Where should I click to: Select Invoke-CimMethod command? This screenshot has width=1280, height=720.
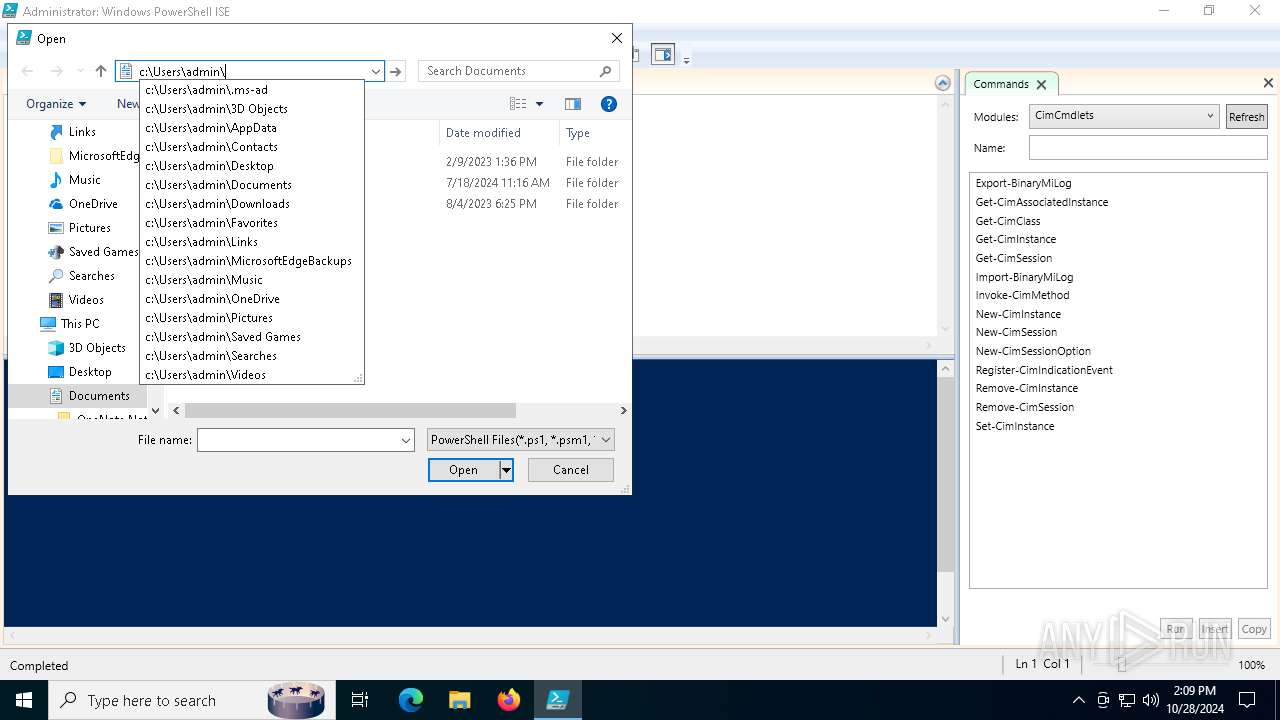pyautogui.click(x=1022, y=296)
